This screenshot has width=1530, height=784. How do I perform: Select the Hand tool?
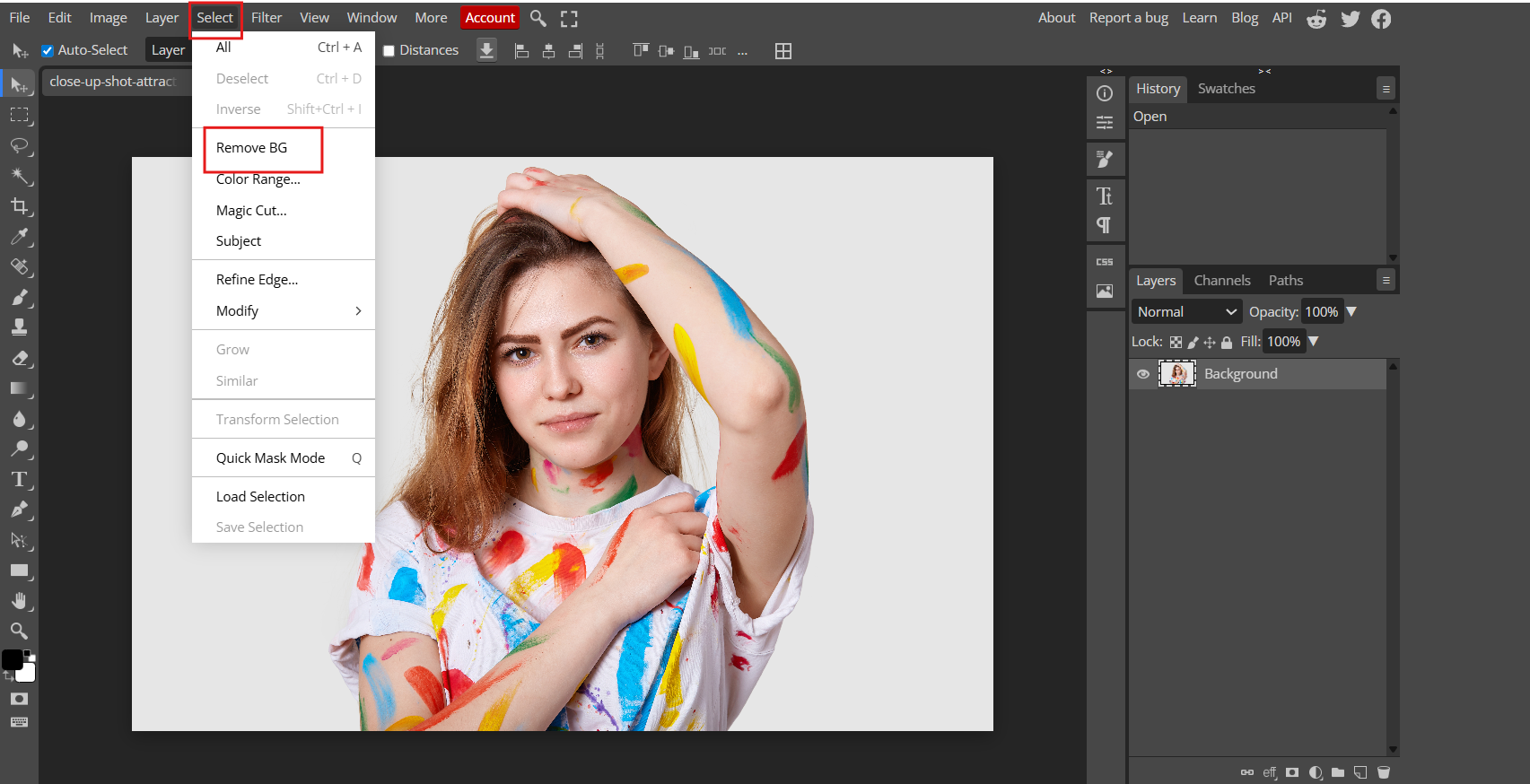click(x=19, y=600)
